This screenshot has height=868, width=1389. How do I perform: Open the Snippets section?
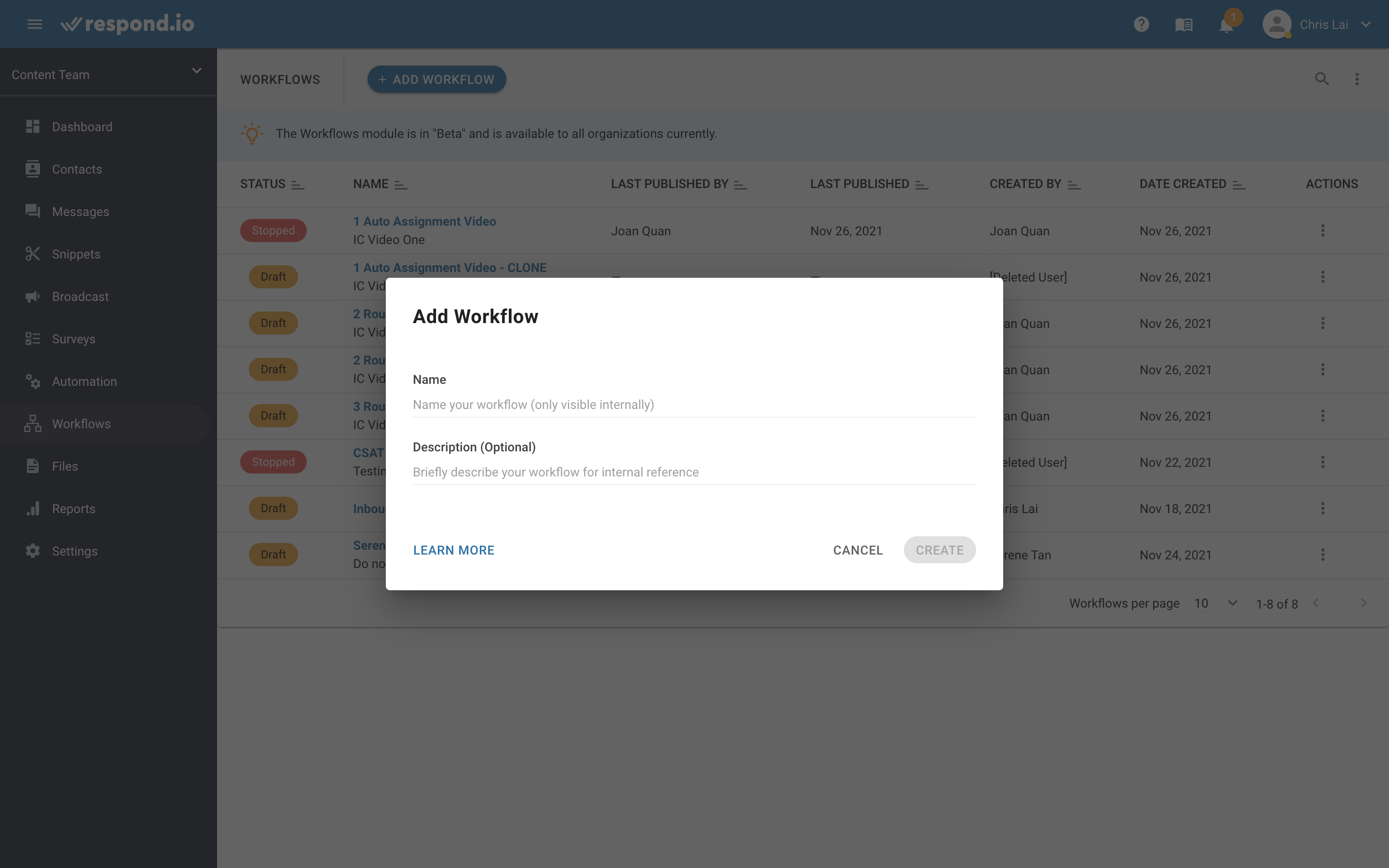point(75,253)
